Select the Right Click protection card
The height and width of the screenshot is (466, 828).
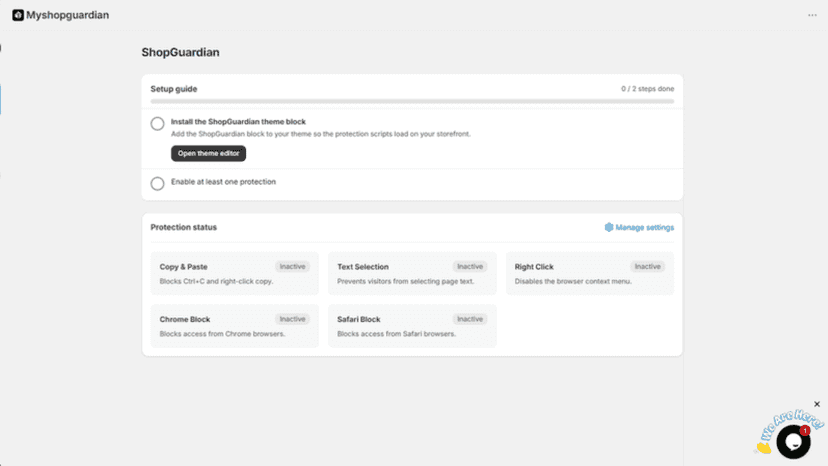590,273
